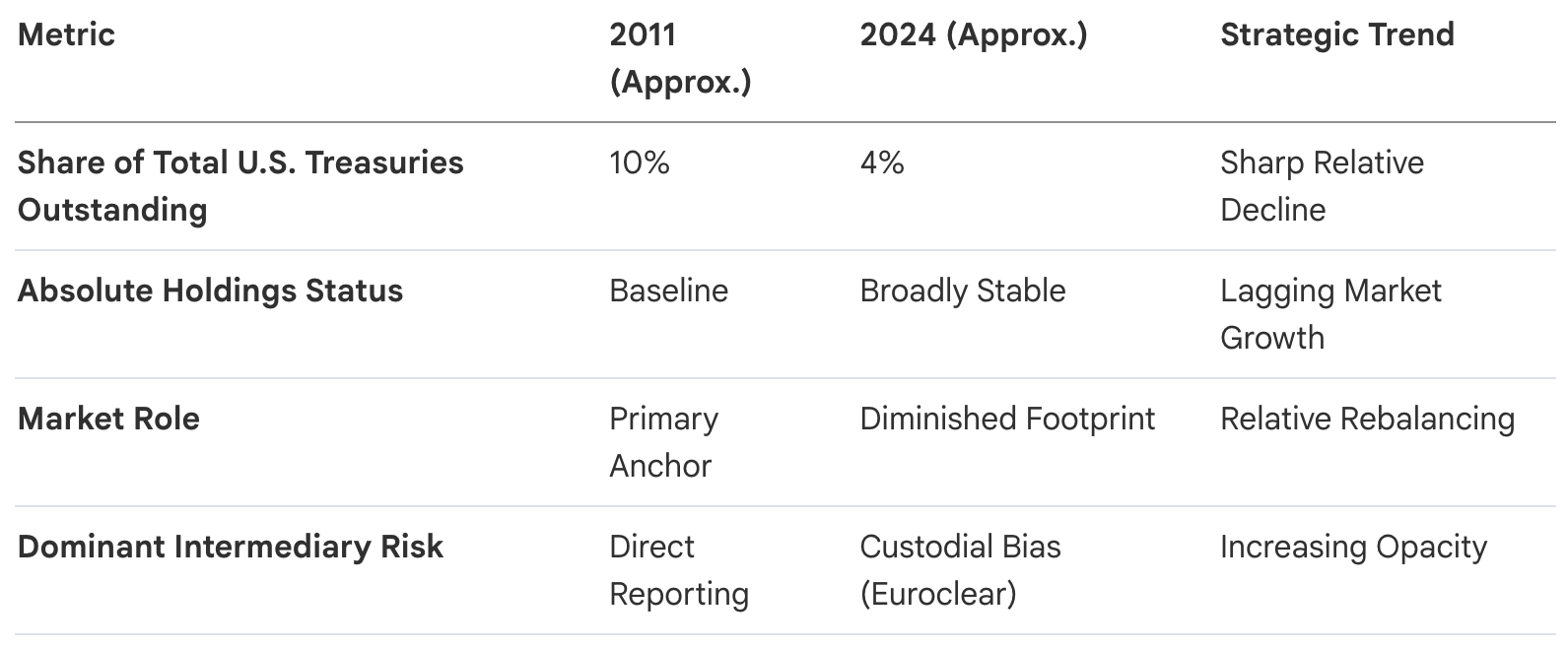Image resolution: width=1568 pixels, height=649 pixels.
Task: Select the Primary Anchor cell
Action: click(663, 442)
